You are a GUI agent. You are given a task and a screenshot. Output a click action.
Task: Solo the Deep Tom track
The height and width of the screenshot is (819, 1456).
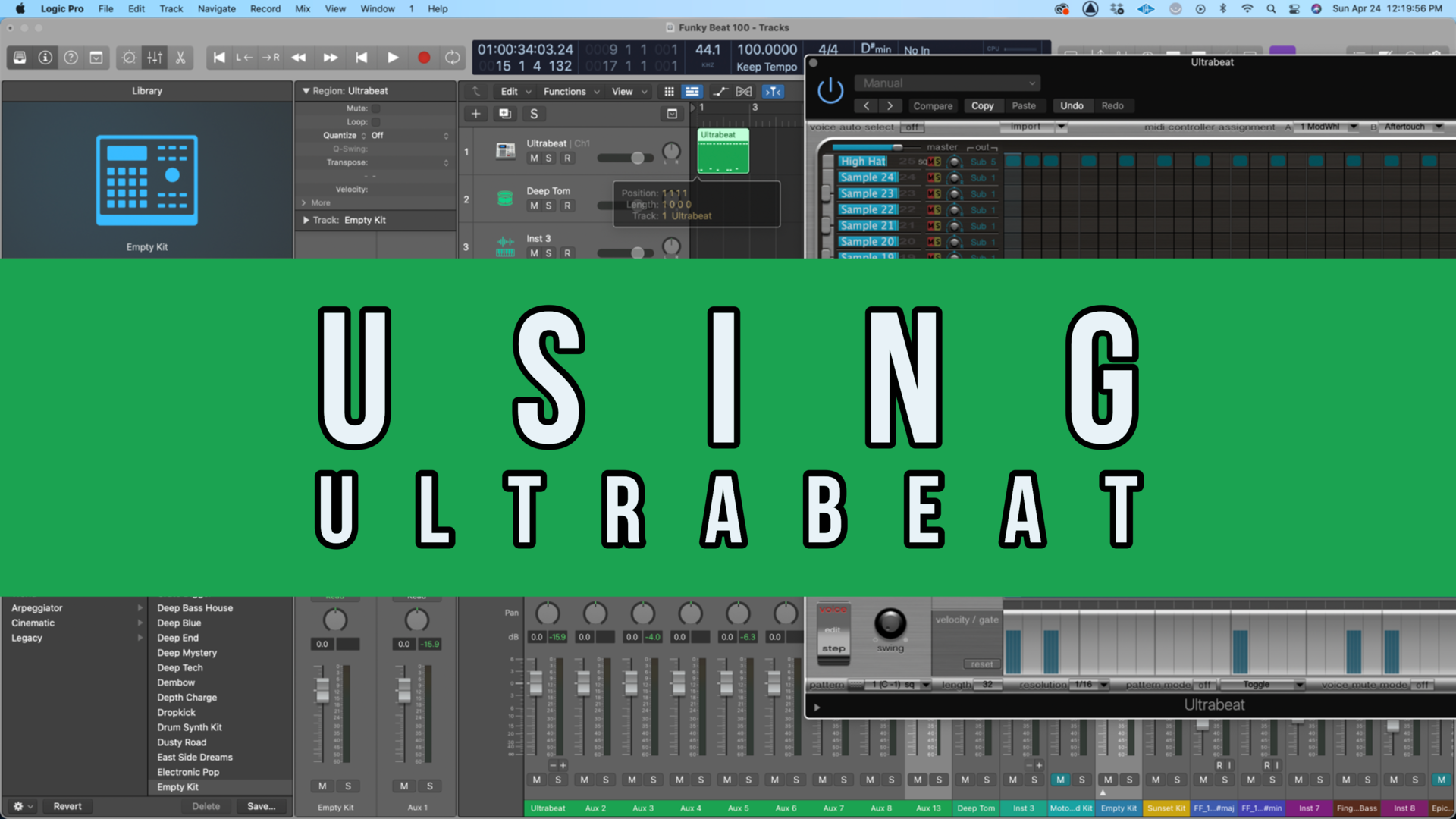click(548, 206)
